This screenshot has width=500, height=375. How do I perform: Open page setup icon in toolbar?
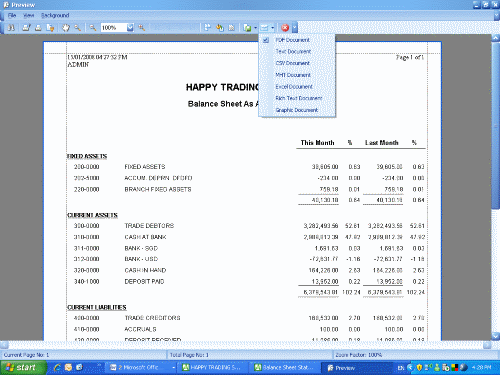[x=50, y=28]
